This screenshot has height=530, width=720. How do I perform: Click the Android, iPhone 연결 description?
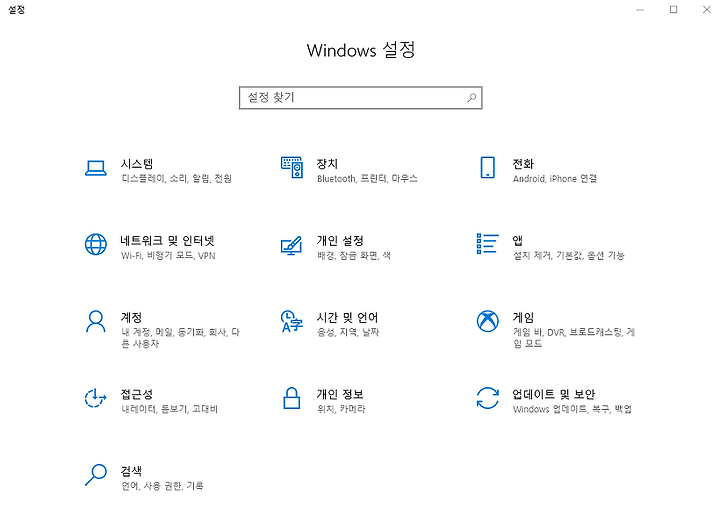(555, 178)
